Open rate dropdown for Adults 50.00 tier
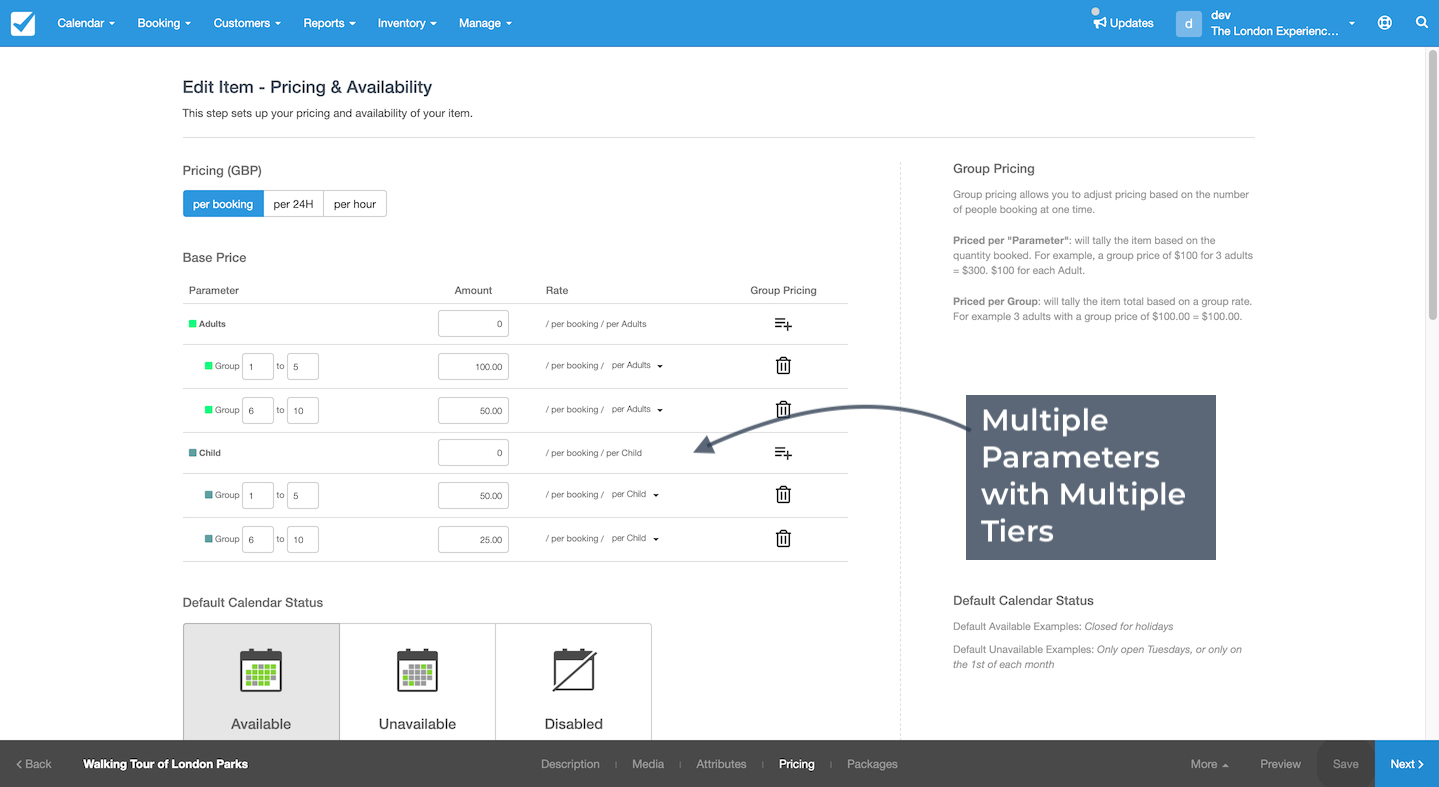This screenshot has width=1439, height=787. pyautogui.click(x=637, y=410)
